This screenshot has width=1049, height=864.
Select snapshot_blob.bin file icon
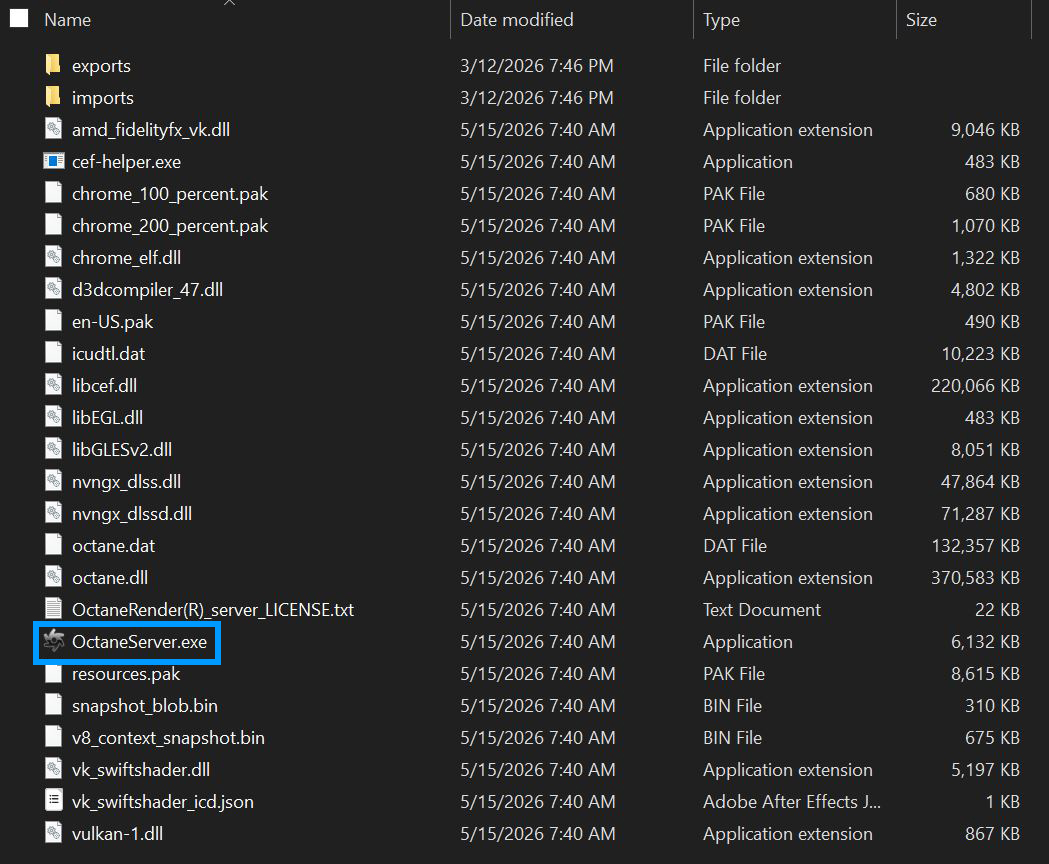54,705
